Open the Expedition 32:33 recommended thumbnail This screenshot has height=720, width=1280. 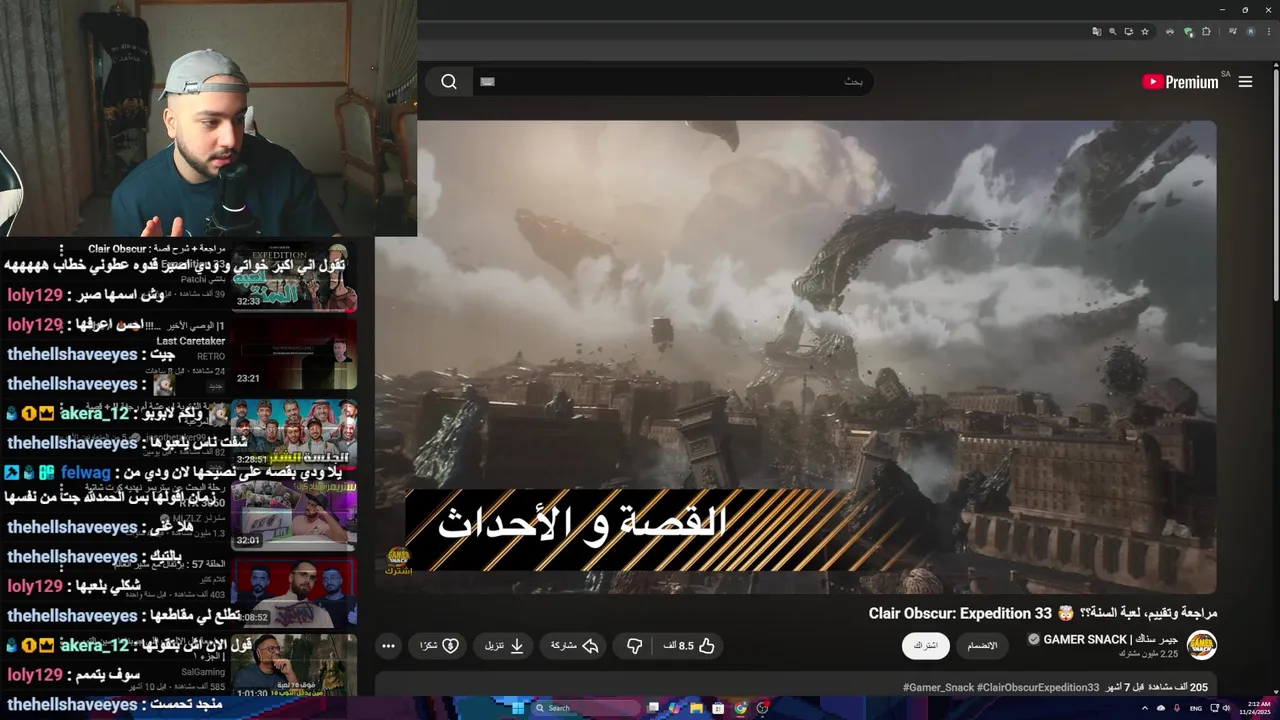click(x=294, y=276)
